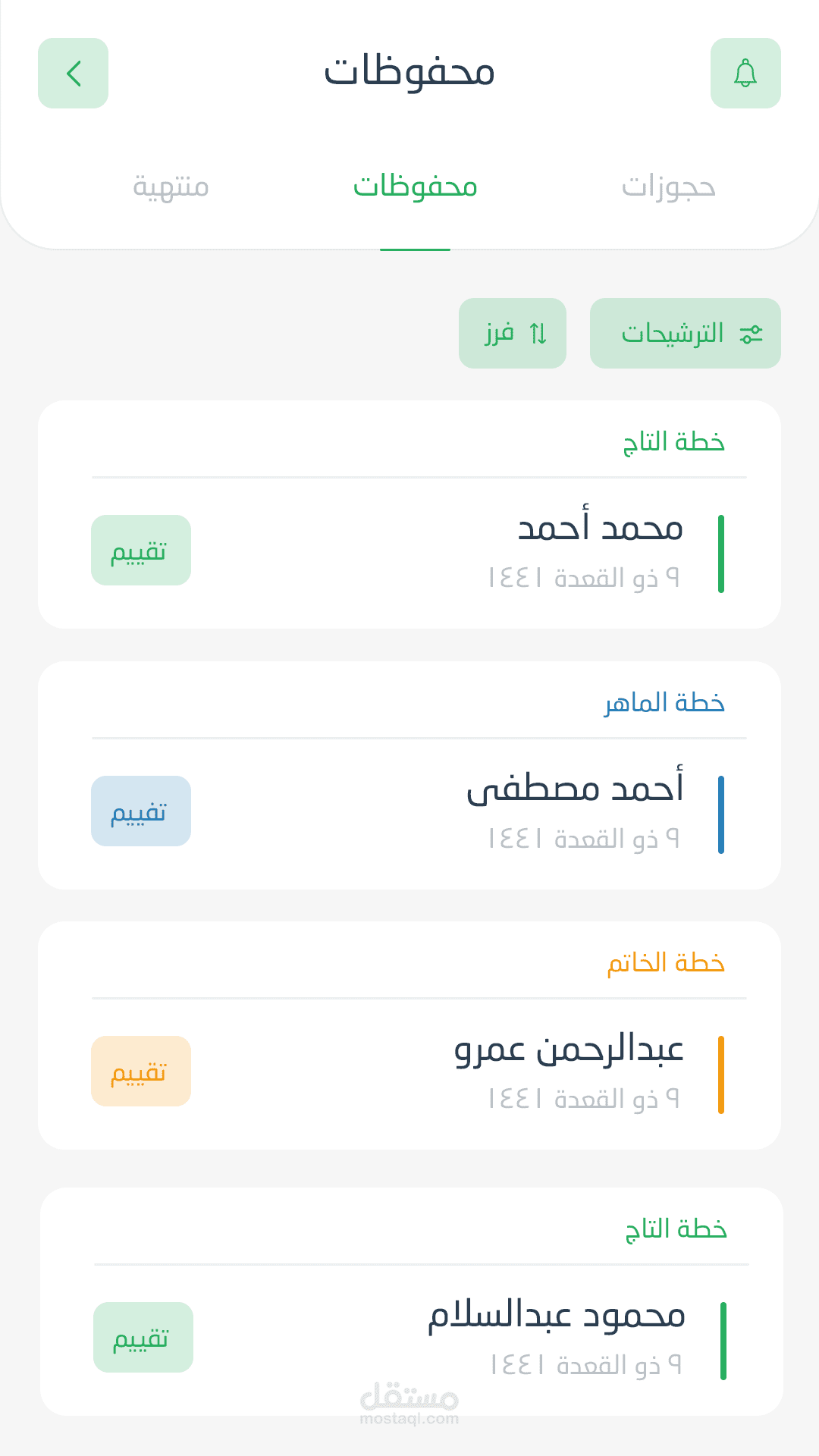Open the محمد أحمد name entry
819x1456 pixels.
coord(600,529)
